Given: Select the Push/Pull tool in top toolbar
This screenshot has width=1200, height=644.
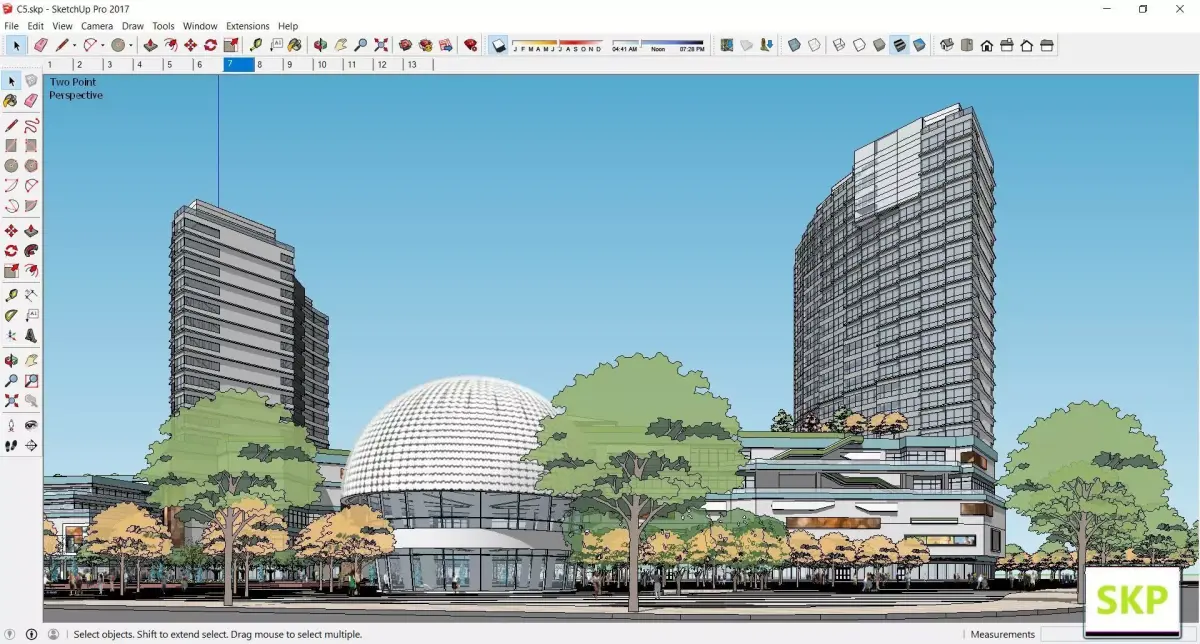Looking at the screenshot, I should 150,45.
